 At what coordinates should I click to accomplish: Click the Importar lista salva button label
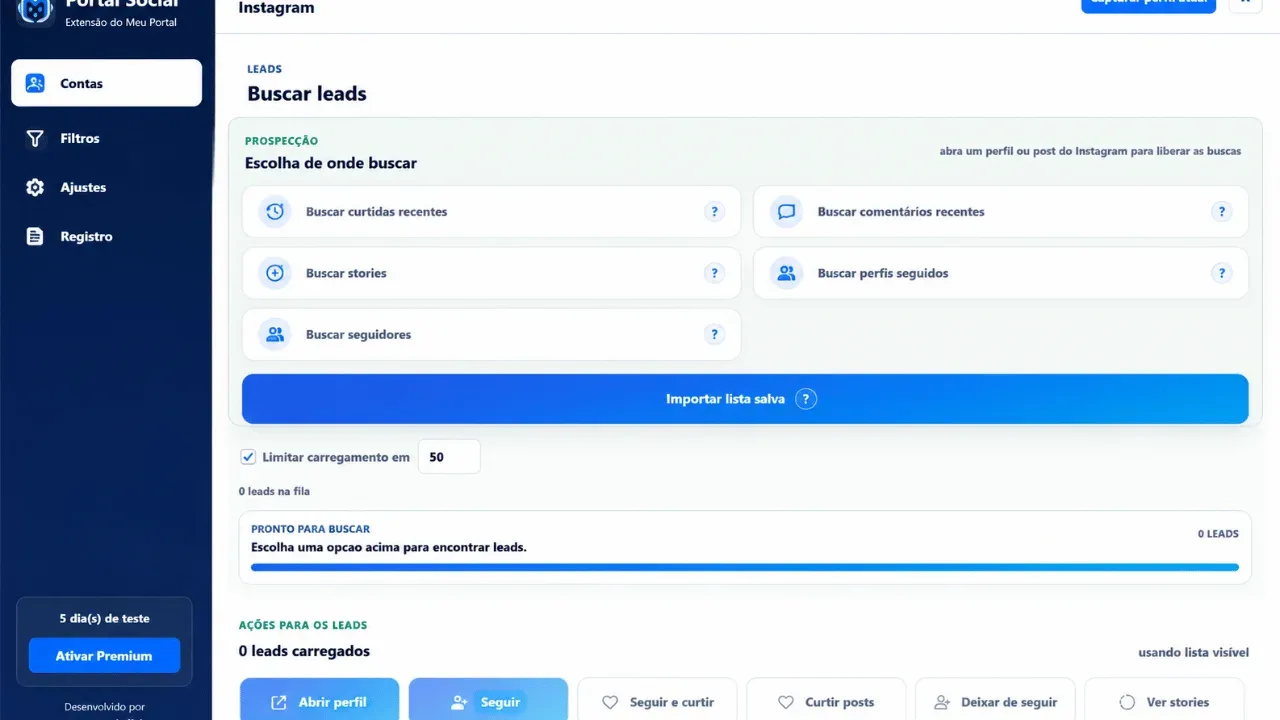tap(725, 399)
